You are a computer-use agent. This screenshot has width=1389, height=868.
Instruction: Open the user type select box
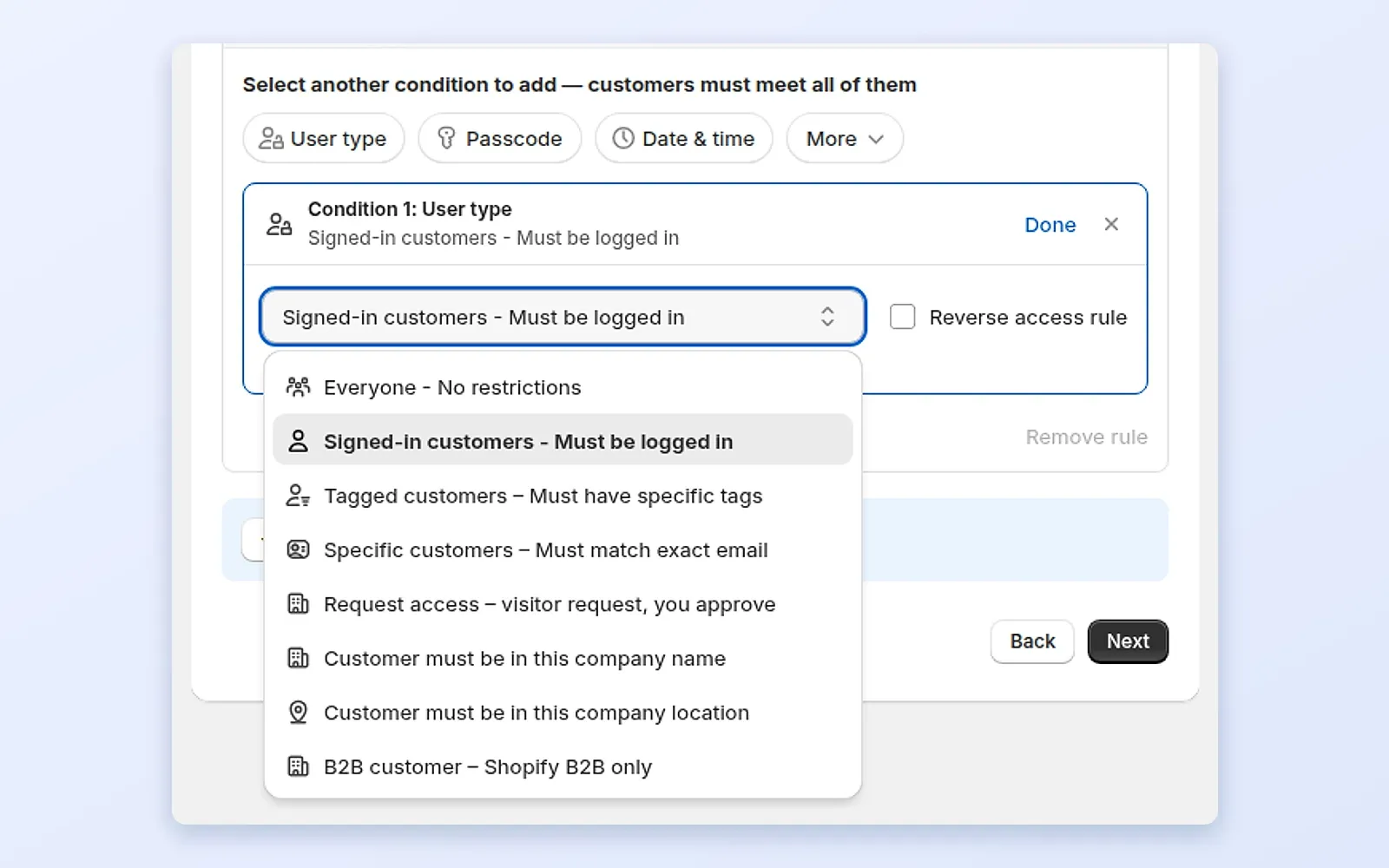563,317
